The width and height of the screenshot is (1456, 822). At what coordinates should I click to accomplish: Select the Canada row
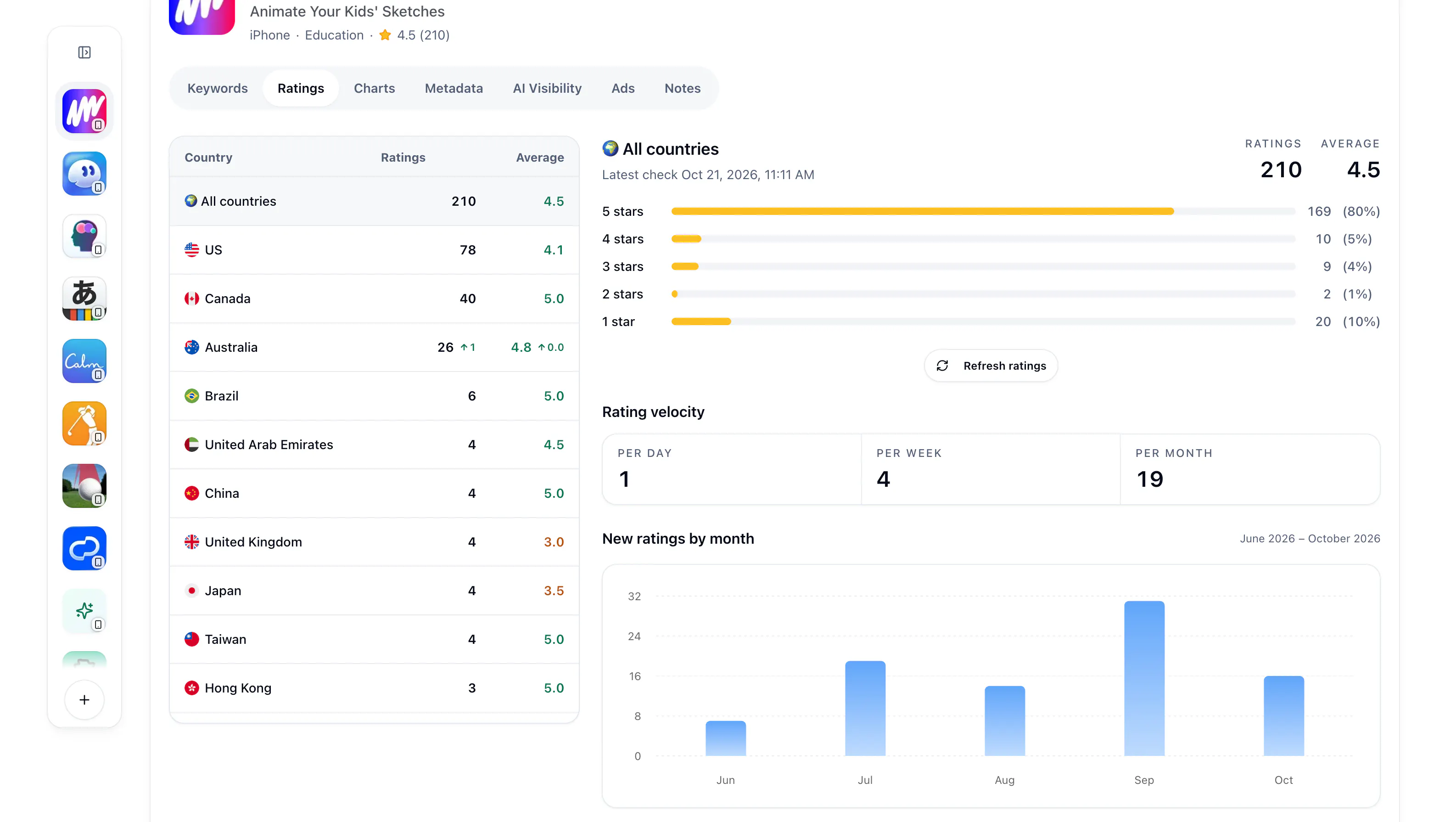click(374, 298)
